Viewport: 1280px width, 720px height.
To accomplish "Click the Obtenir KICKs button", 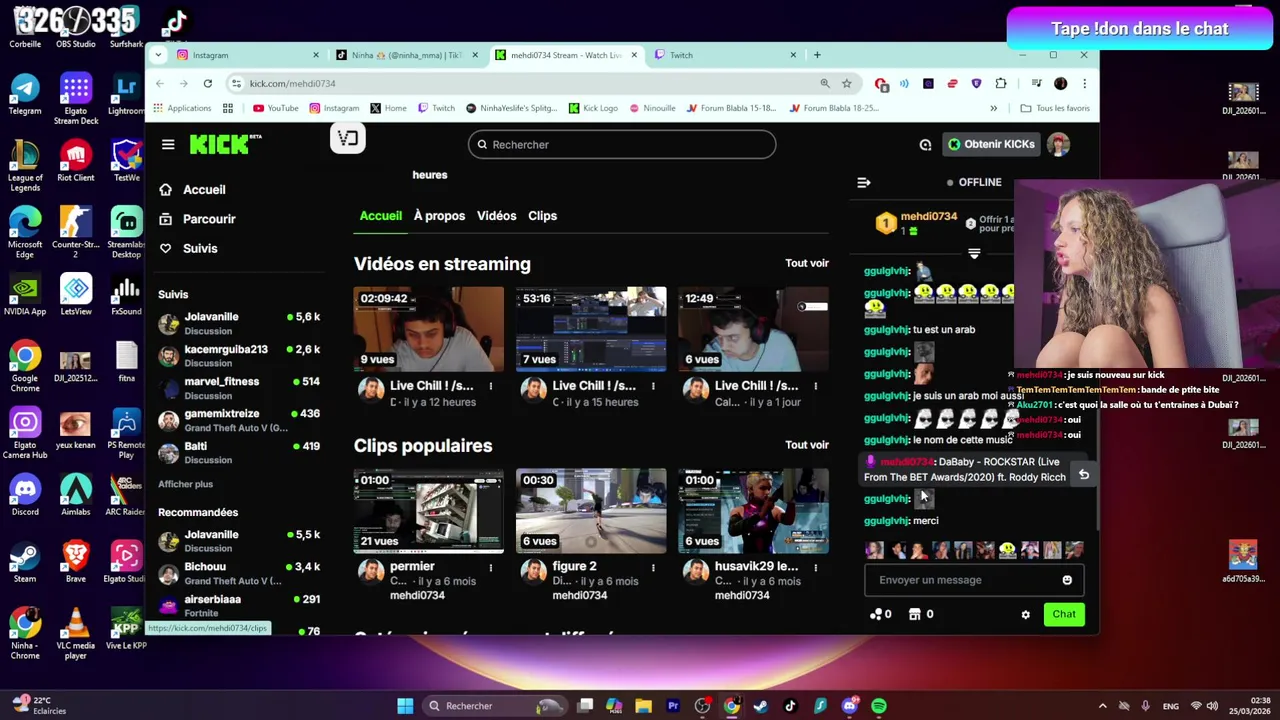I will 991,145.
